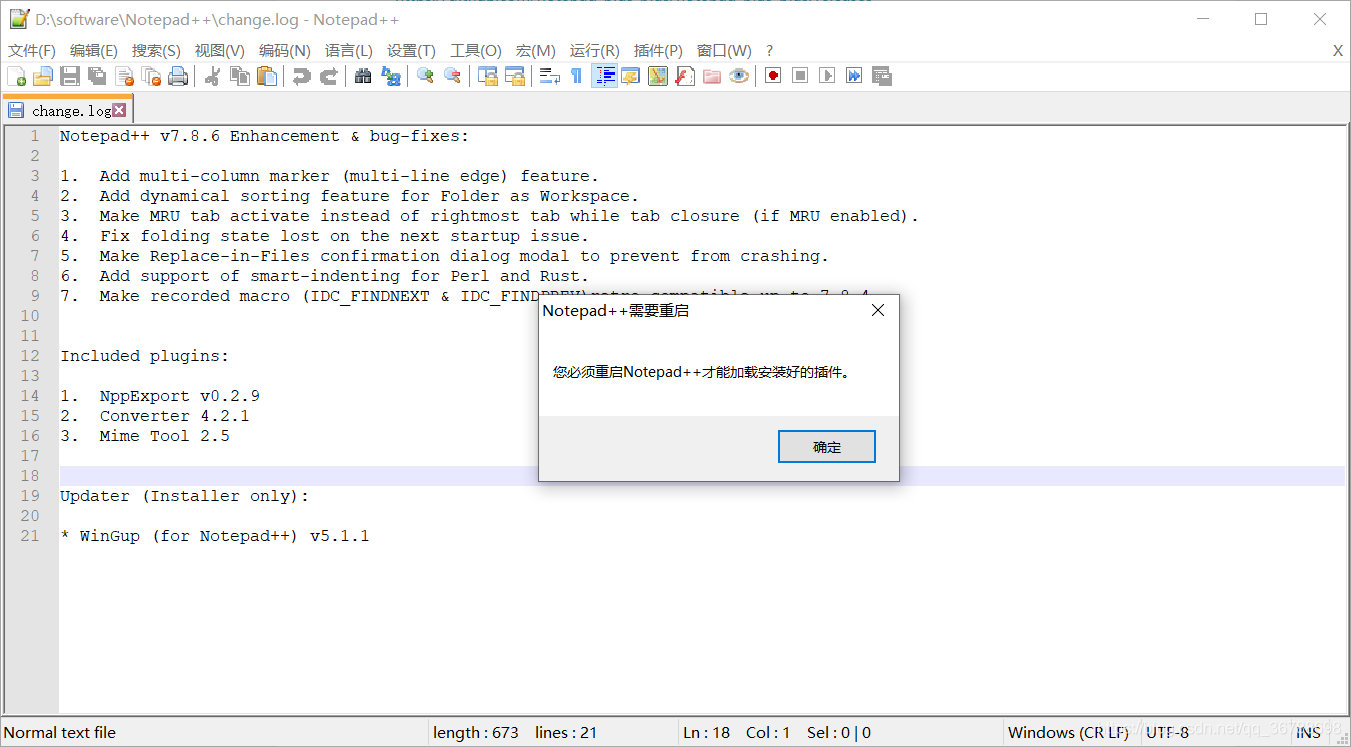Redo the action via toolbar arrow
This screenshot has height=747, width=1351.
pos(328,76)
